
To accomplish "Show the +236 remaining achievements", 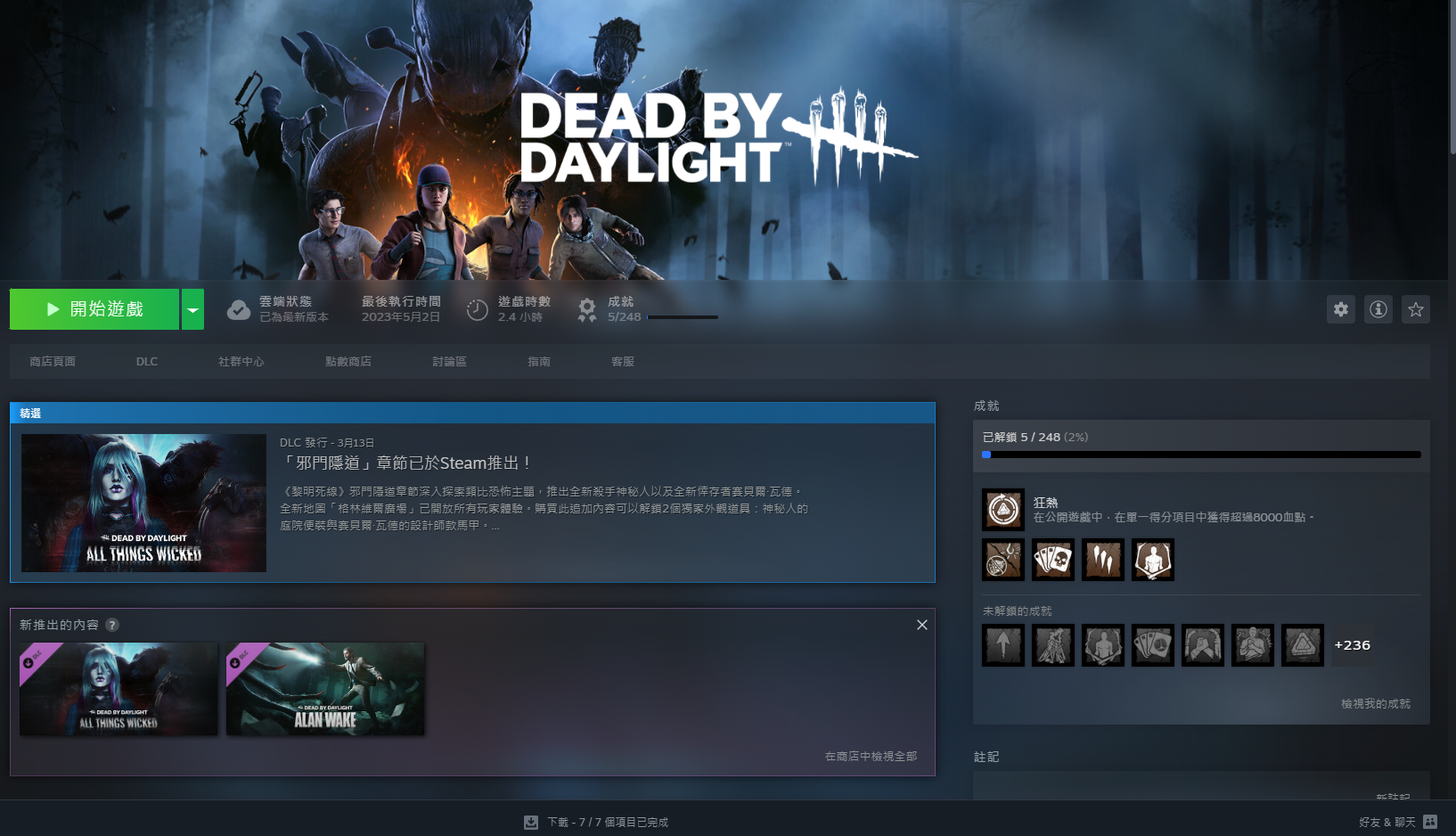I will coord(1352,645).
